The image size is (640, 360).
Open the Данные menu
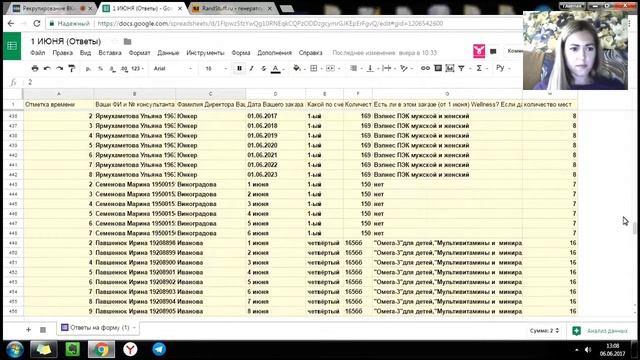click(x=168, y=53)
